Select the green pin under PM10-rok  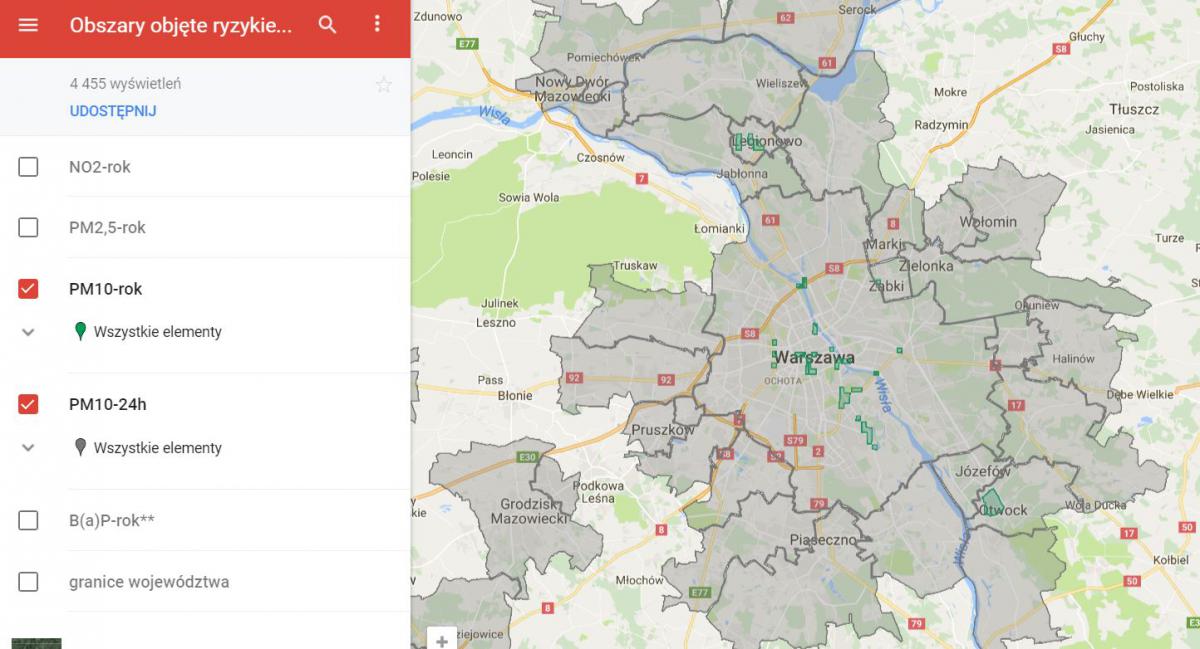pos(80,331)
